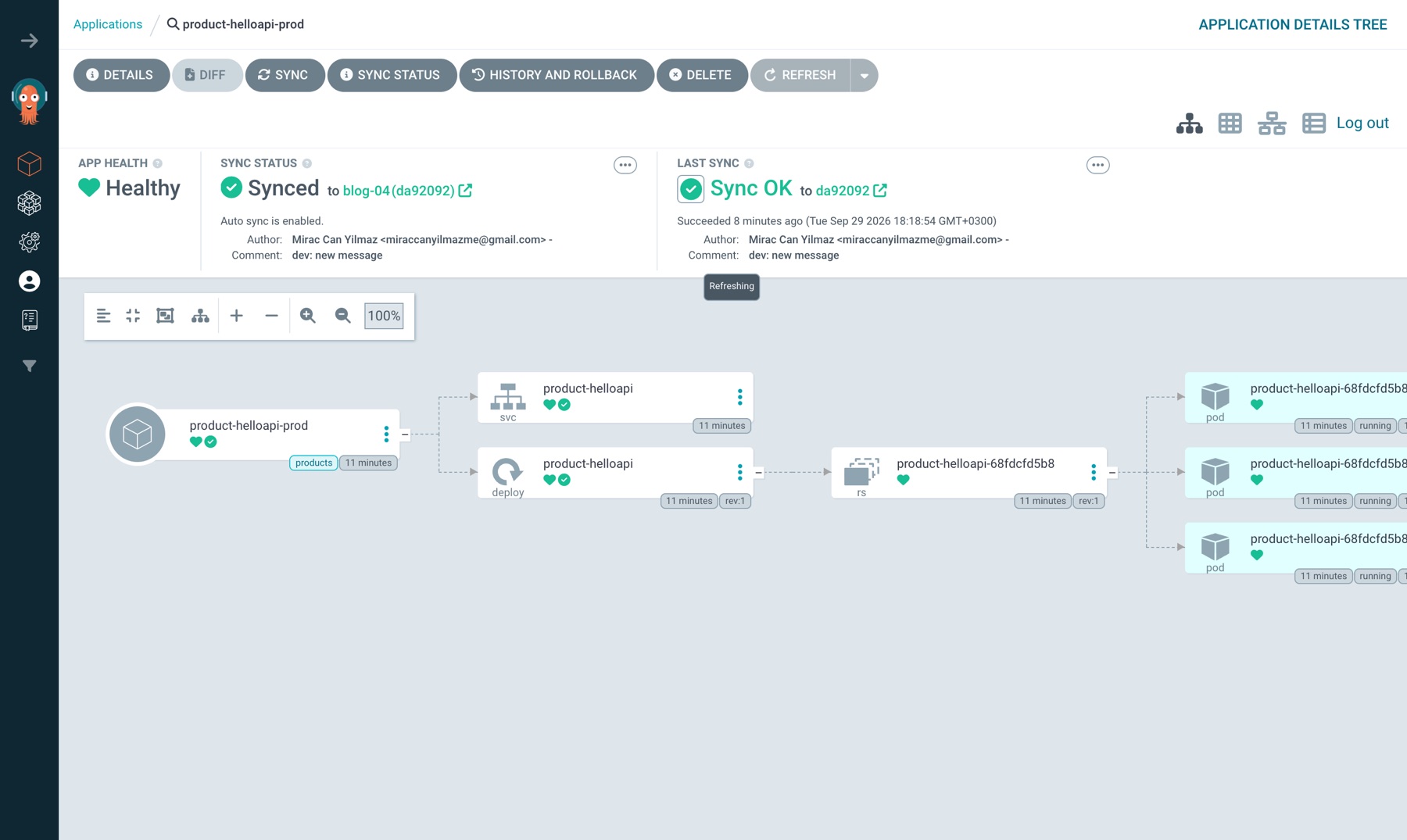1407x840 pixels.
Task: Open the Details panel
Action: pos(121,76)
